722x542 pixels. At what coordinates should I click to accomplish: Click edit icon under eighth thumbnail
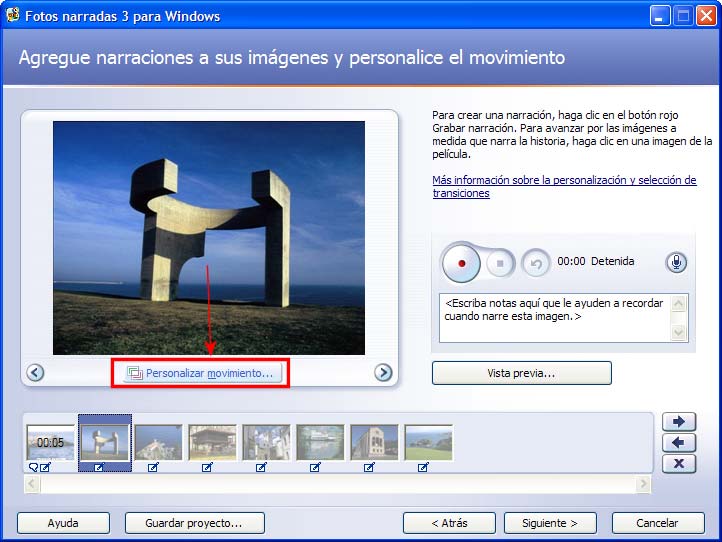(x=423, y=467)
